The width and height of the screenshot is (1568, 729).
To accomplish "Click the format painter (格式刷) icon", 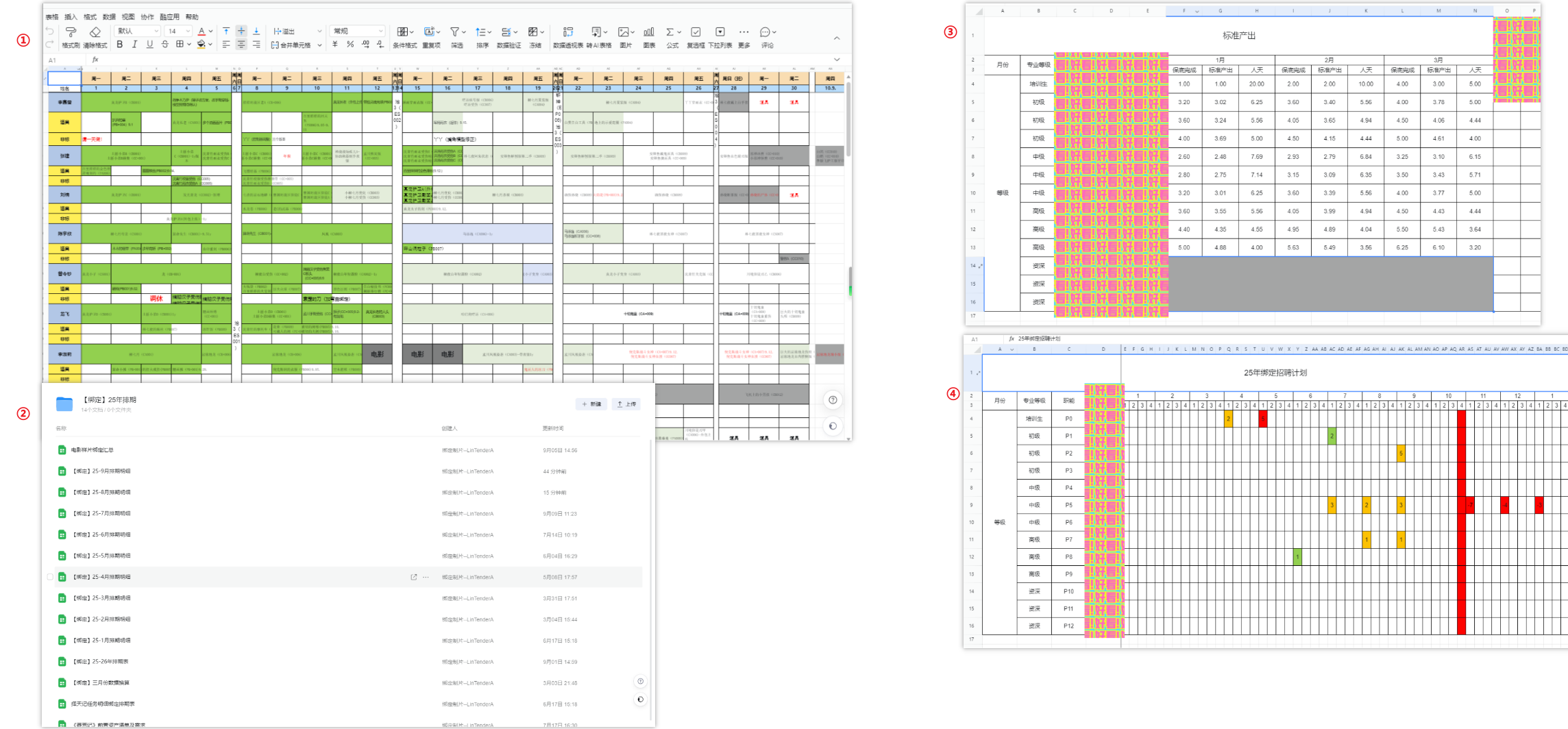I will (x=71, y=32).
